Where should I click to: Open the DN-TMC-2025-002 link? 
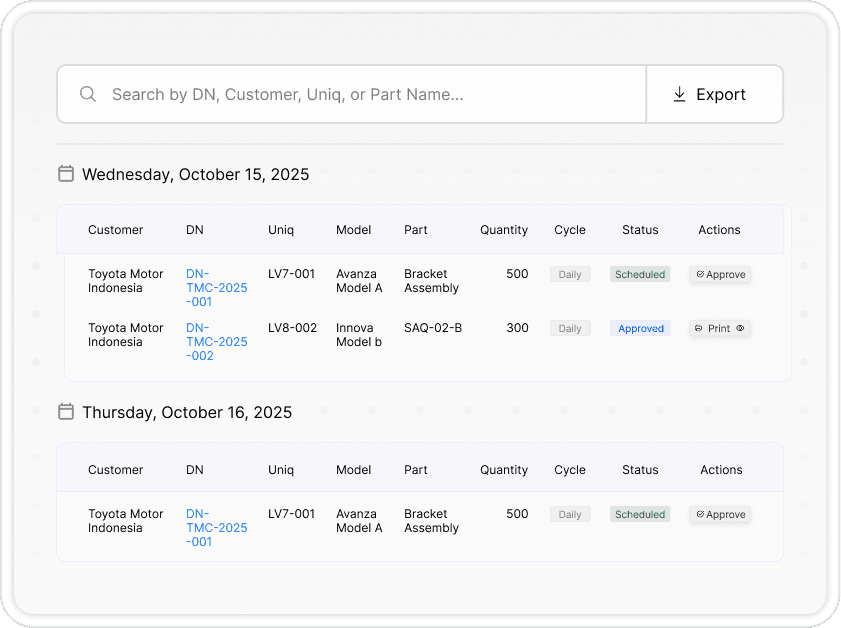pyautogui.click(x=217, y=342)
